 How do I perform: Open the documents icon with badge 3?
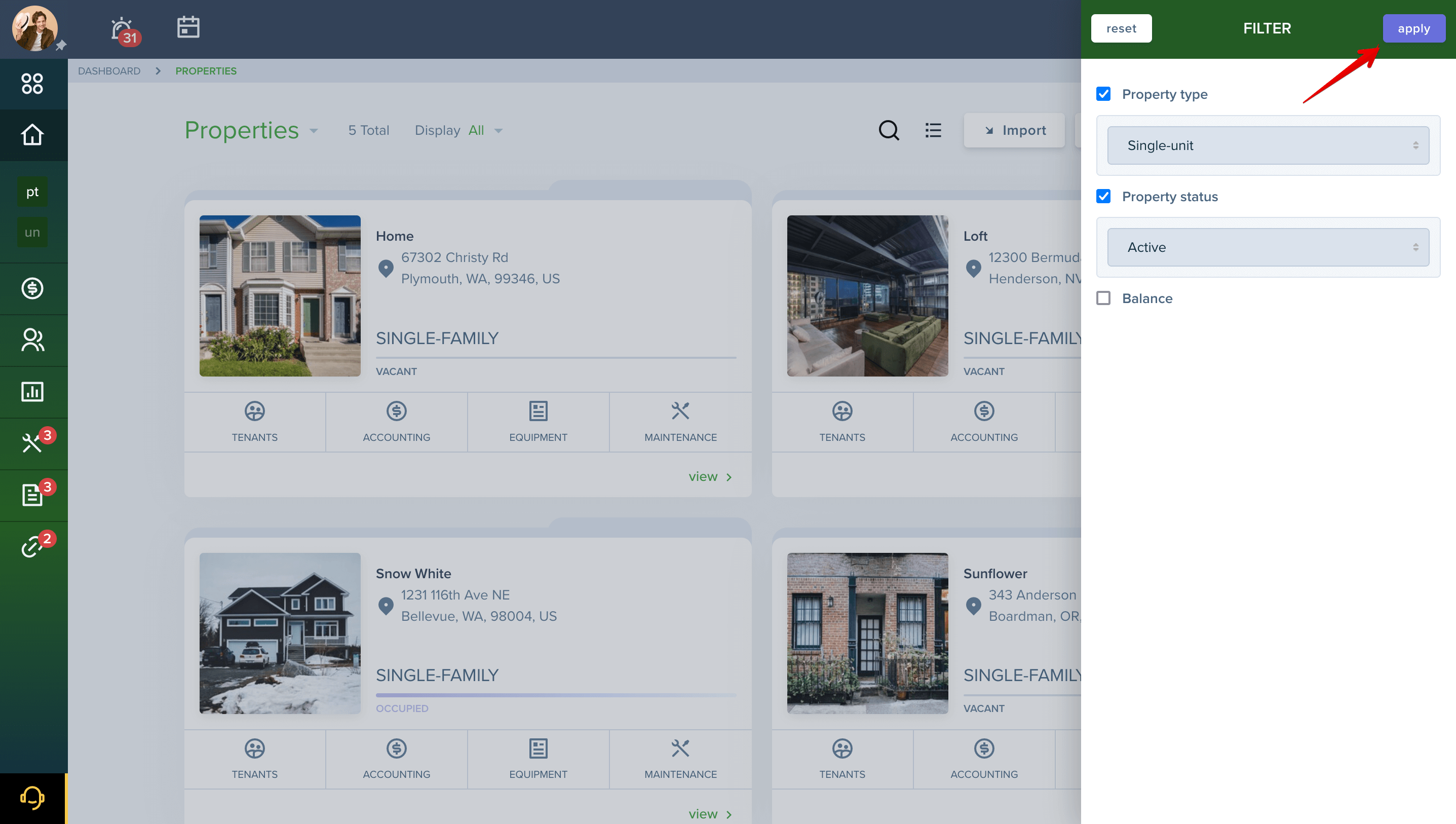click(x=32, y=495)
